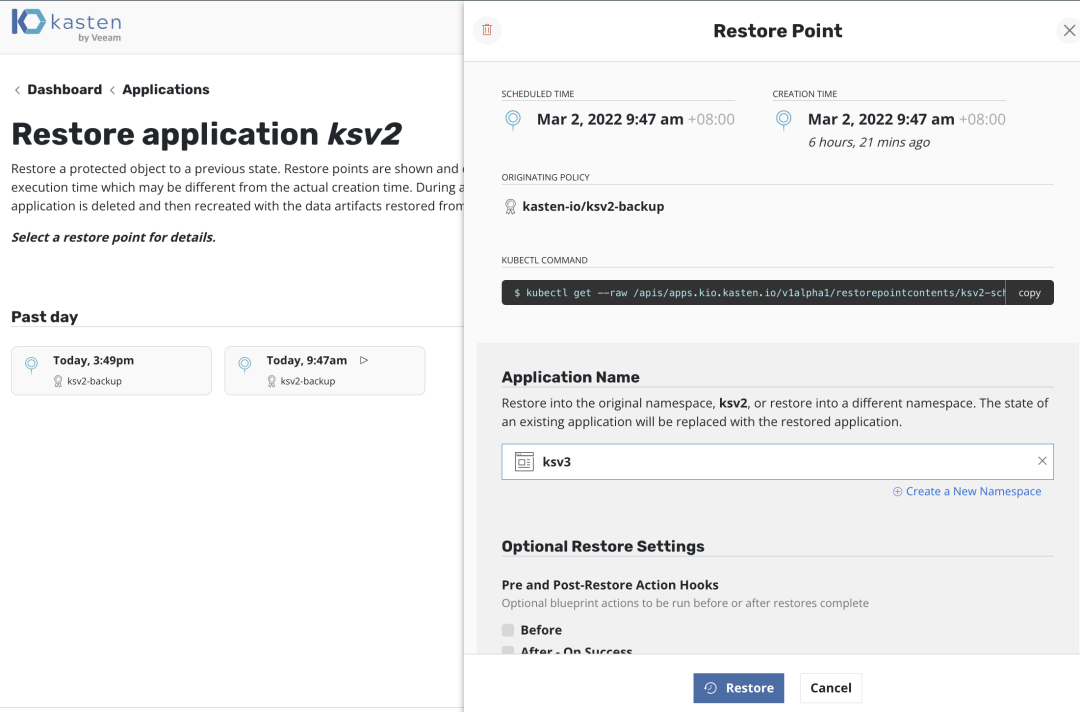Click 'Optional Restore Settings' heading
1080x712 pixels.
(603, 546)
